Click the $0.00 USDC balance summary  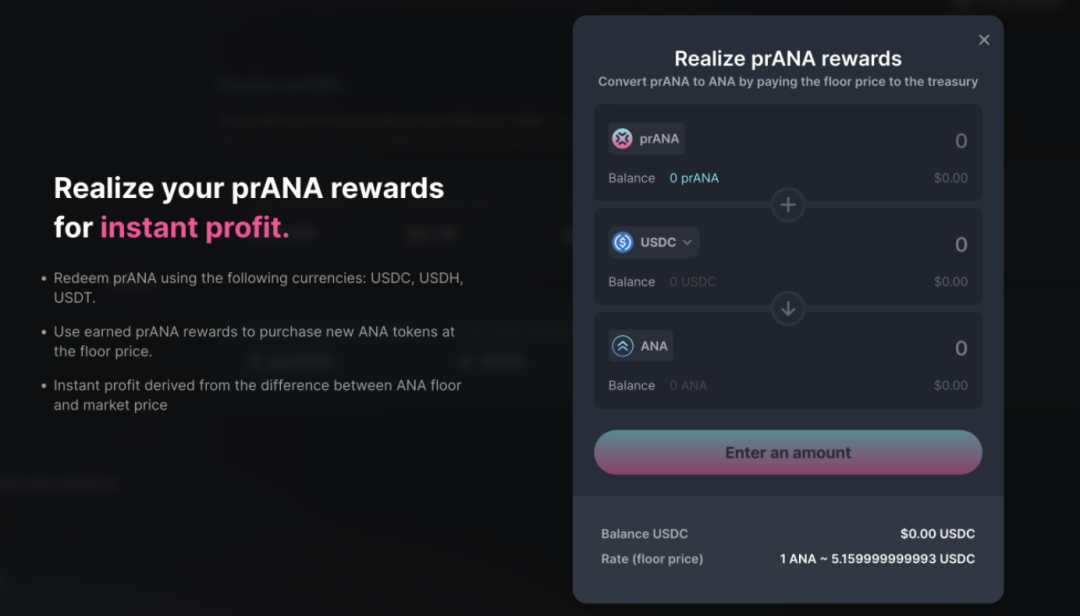coord(937,534)
